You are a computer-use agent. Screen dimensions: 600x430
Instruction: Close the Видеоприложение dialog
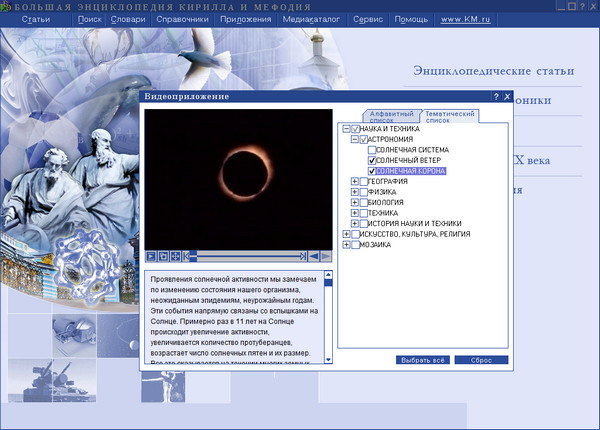(508, 97)
